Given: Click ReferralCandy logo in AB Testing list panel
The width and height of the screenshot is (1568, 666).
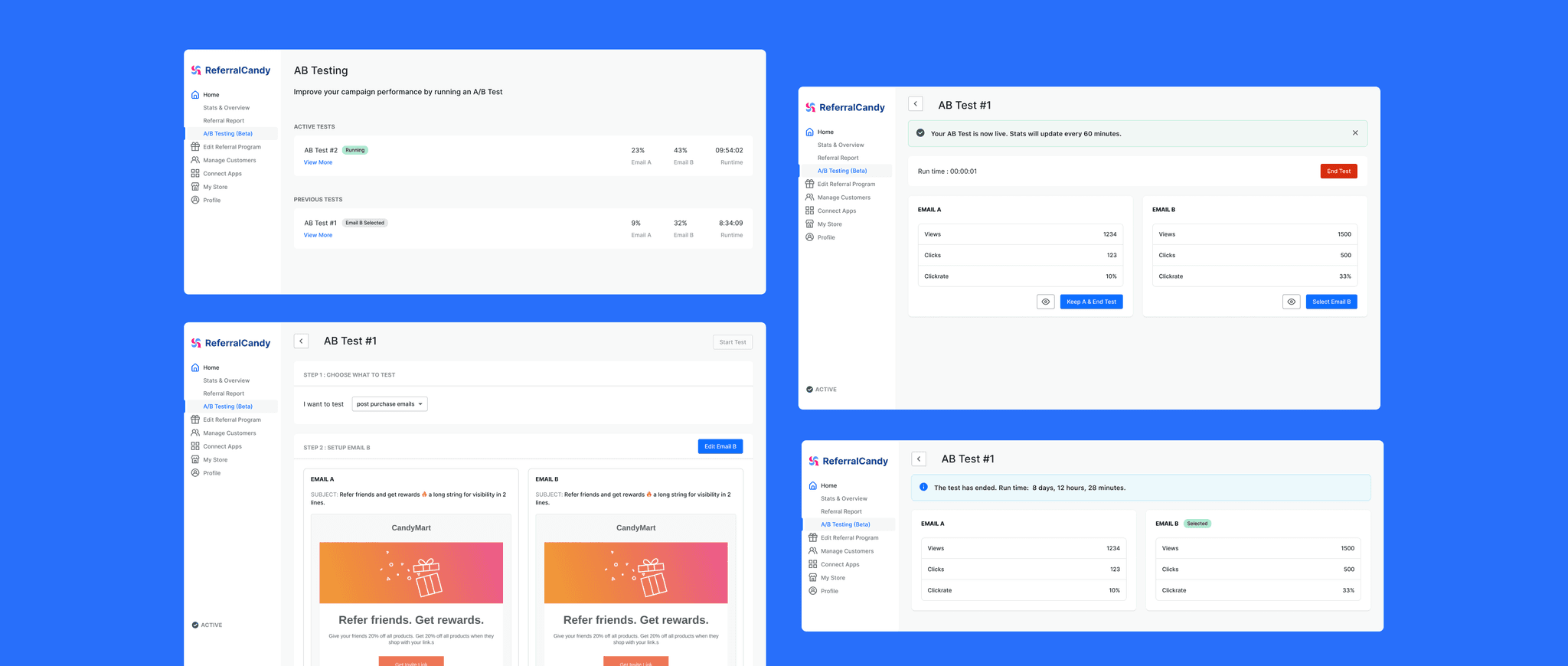Looking at the screenshot, I should point(230,70).
